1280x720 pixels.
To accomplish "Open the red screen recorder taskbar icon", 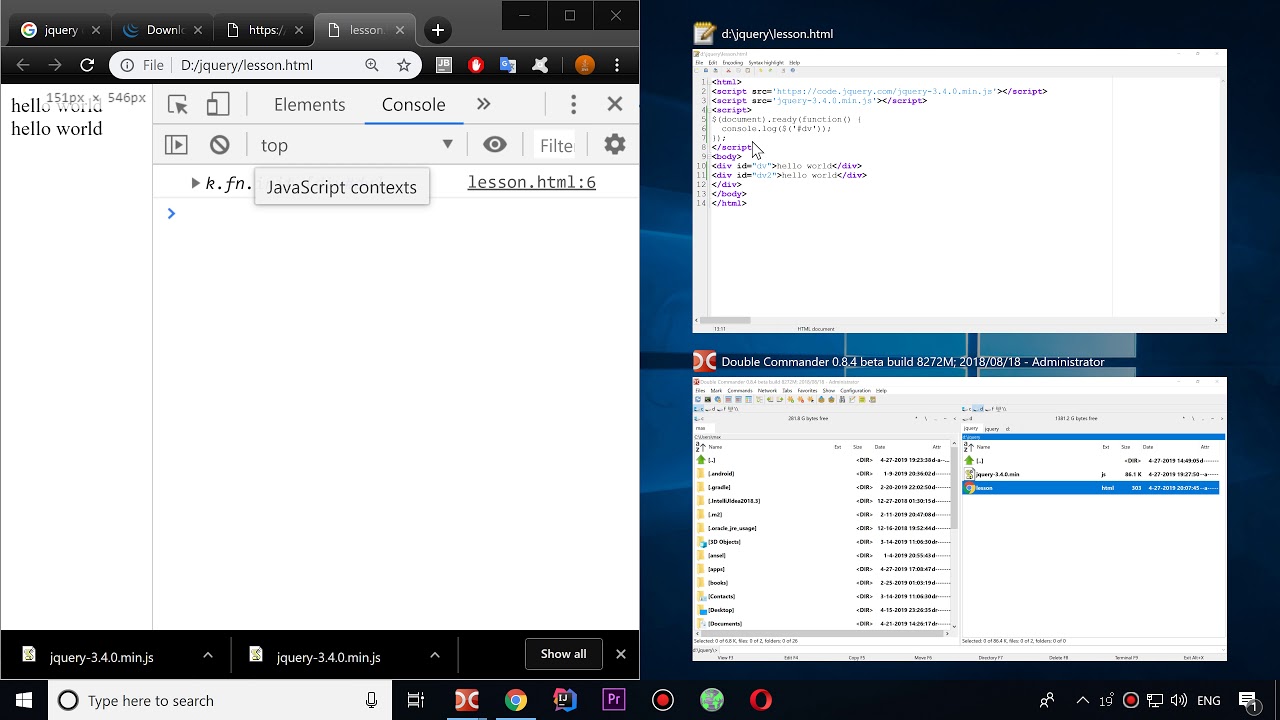I will [x=663, y=700].
